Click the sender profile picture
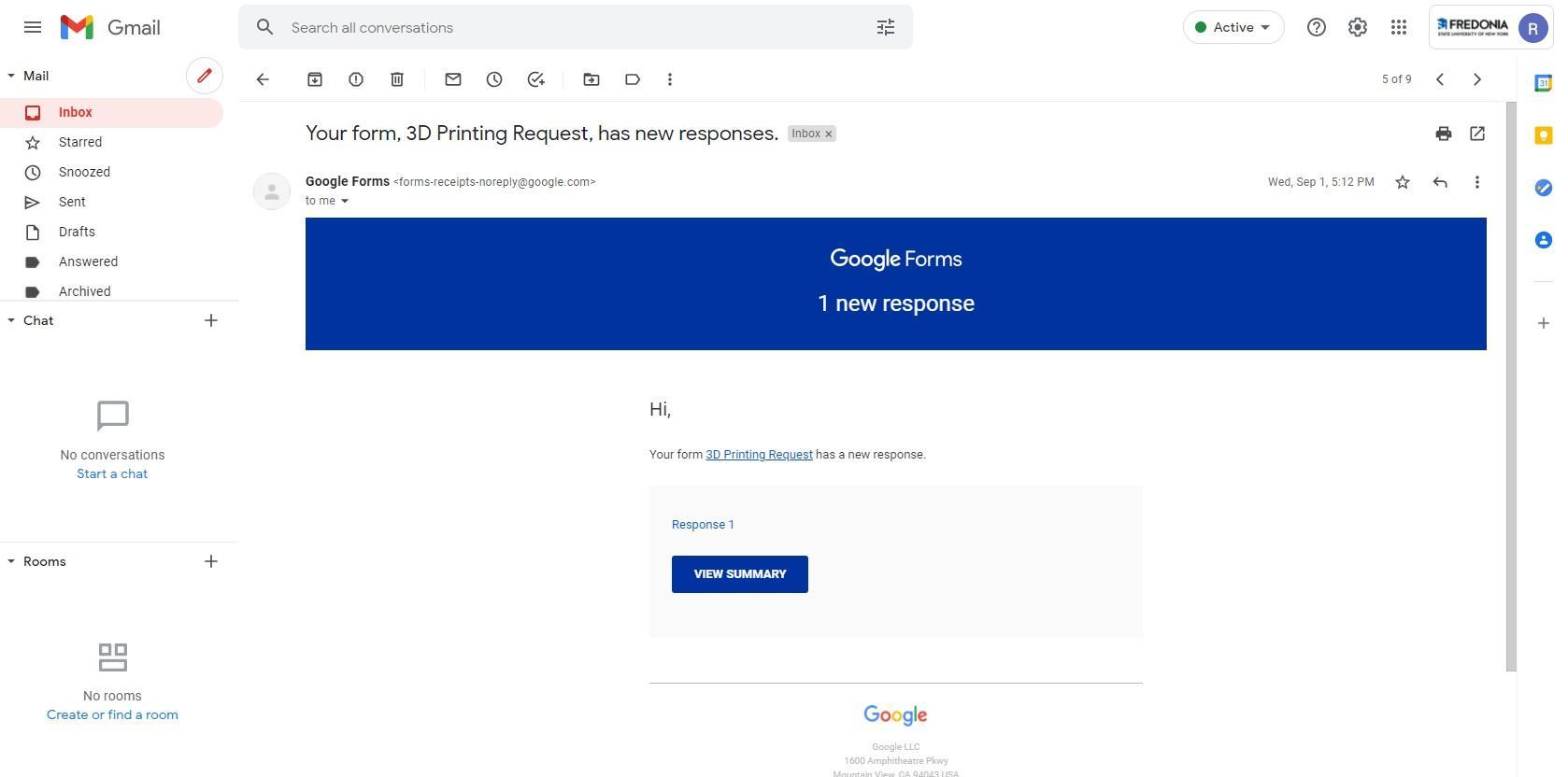 pos(272,191)
